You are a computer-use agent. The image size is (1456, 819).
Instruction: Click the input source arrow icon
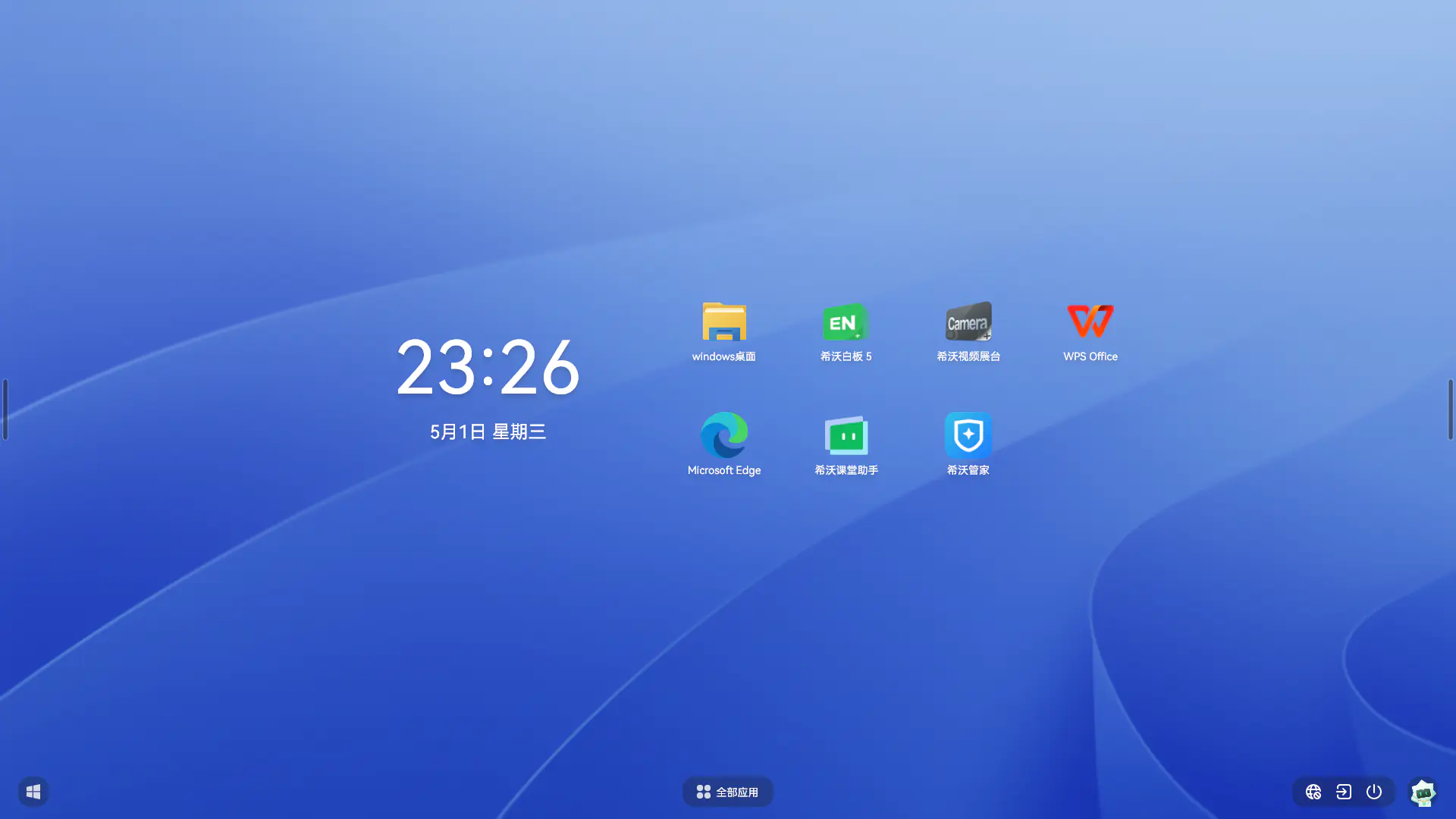pyautogui.click(x=1344, y=792)
